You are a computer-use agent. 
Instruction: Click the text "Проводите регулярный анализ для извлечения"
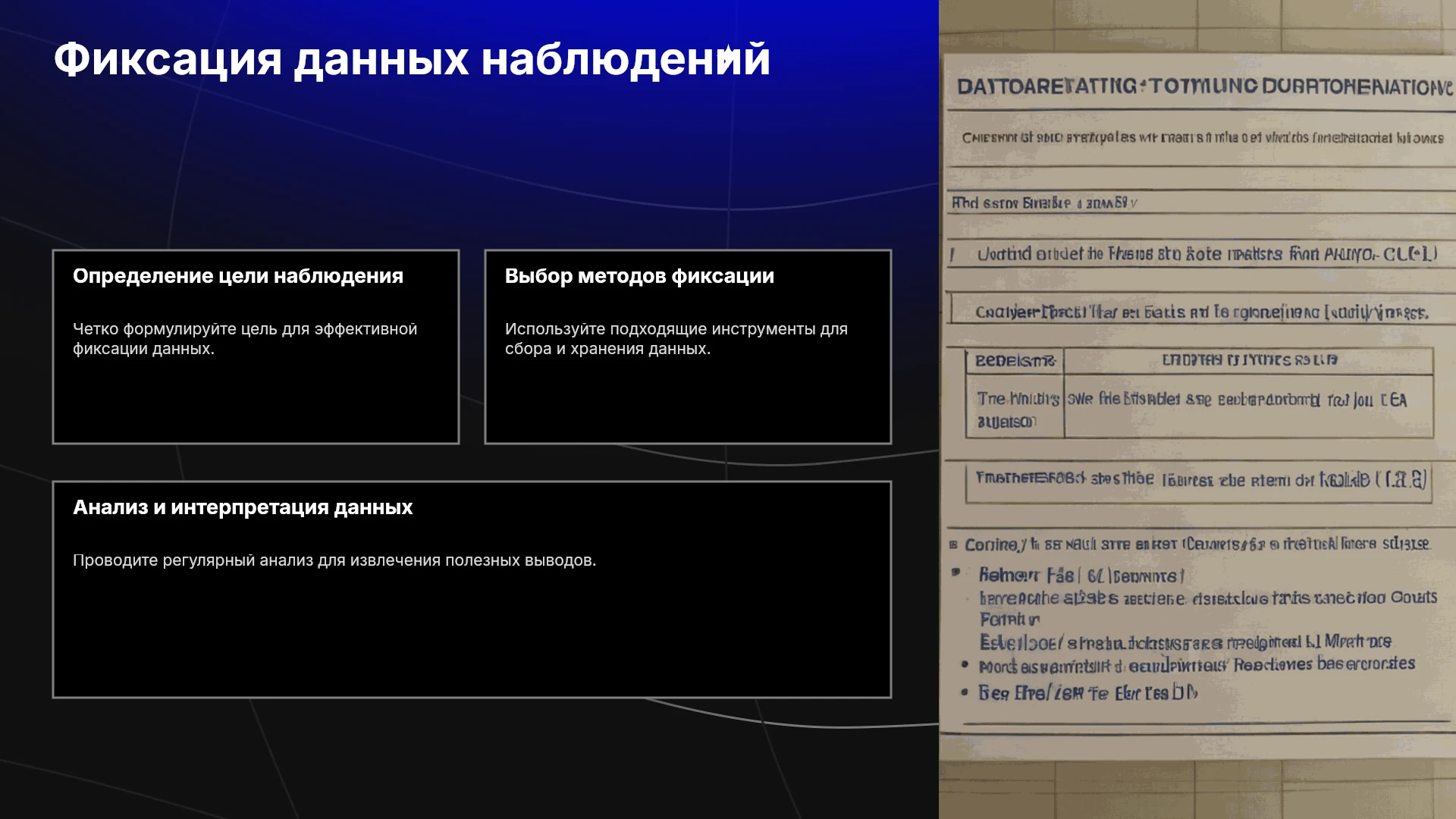click(x=334, y=560)
